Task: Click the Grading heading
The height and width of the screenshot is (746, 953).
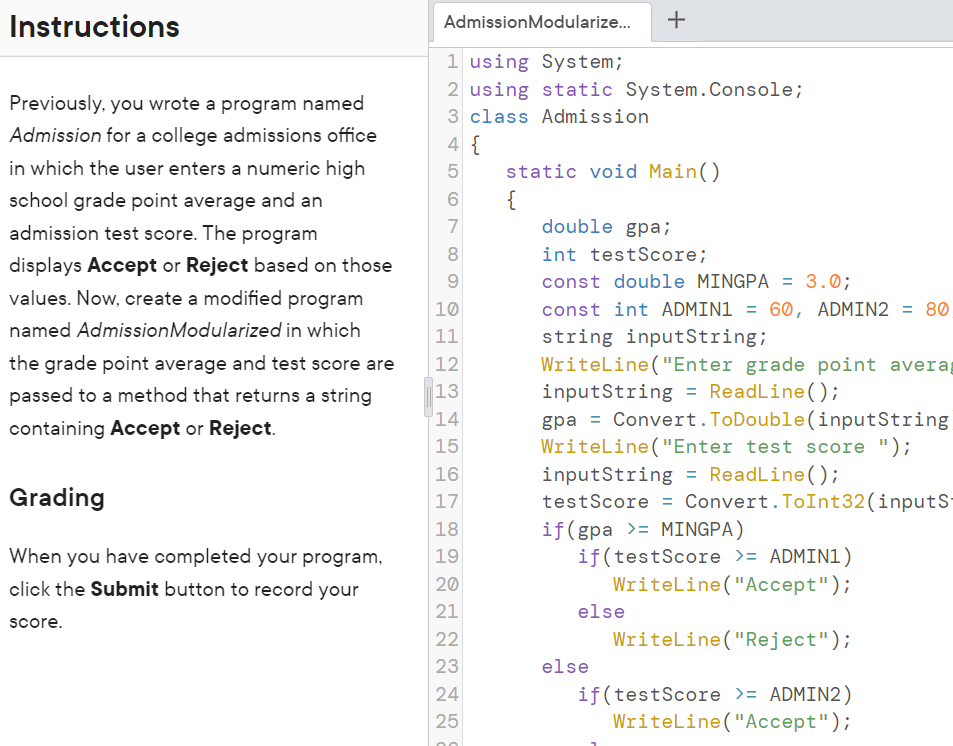Action: click(55, 497)
